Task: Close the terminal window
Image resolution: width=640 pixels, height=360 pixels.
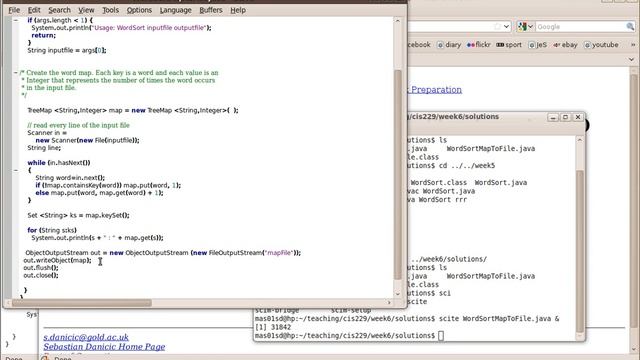Action: coord(578,118)
